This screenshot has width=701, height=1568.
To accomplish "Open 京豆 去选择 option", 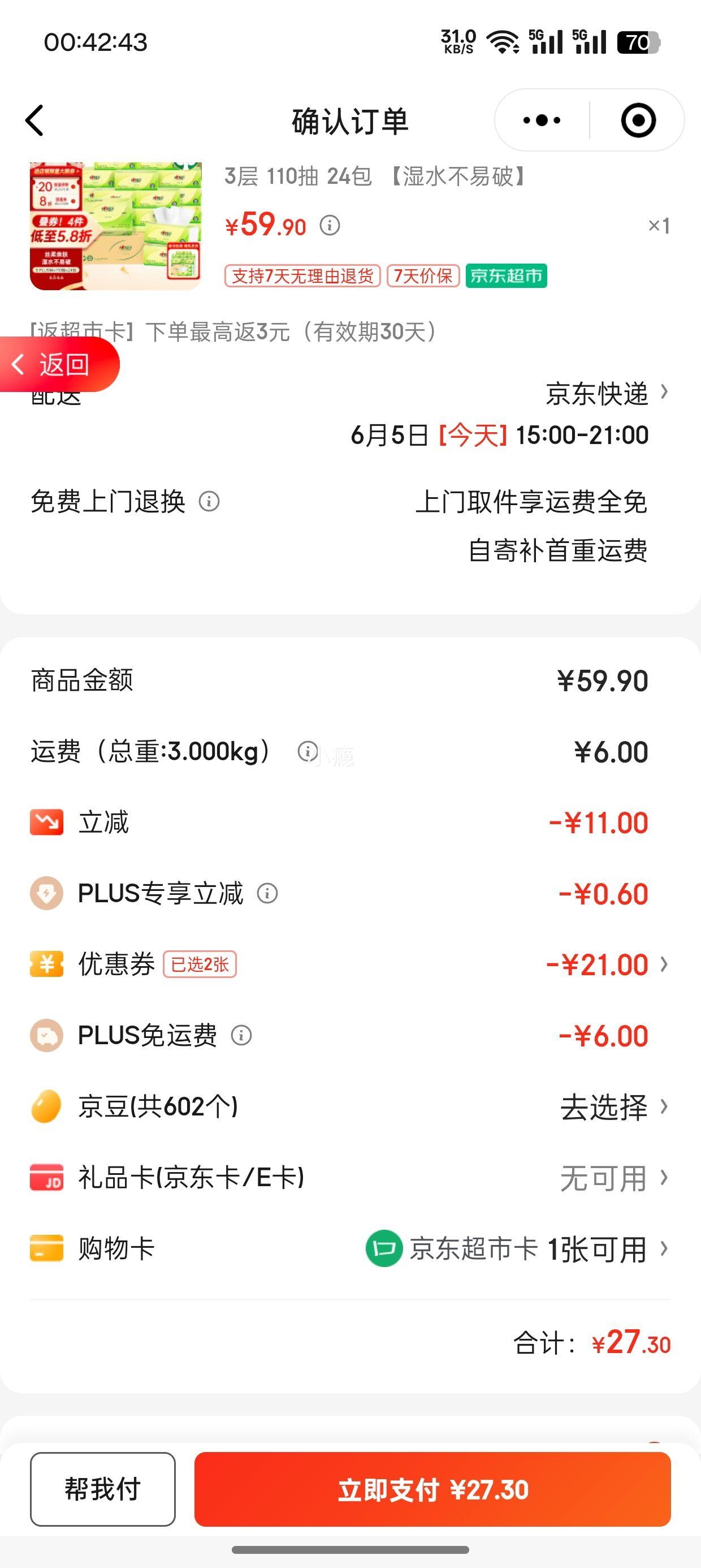I will click(614, 1106).
